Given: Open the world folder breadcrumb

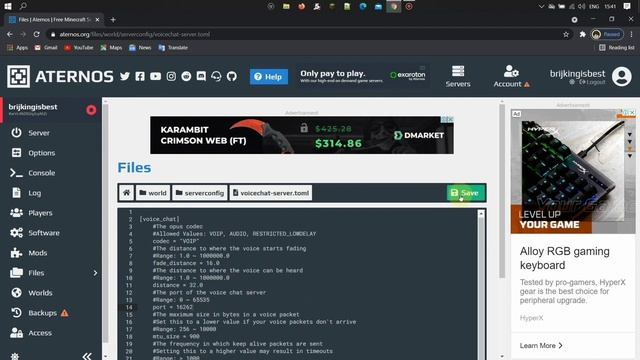Looking at the screenshot, I should coord(153,193).
